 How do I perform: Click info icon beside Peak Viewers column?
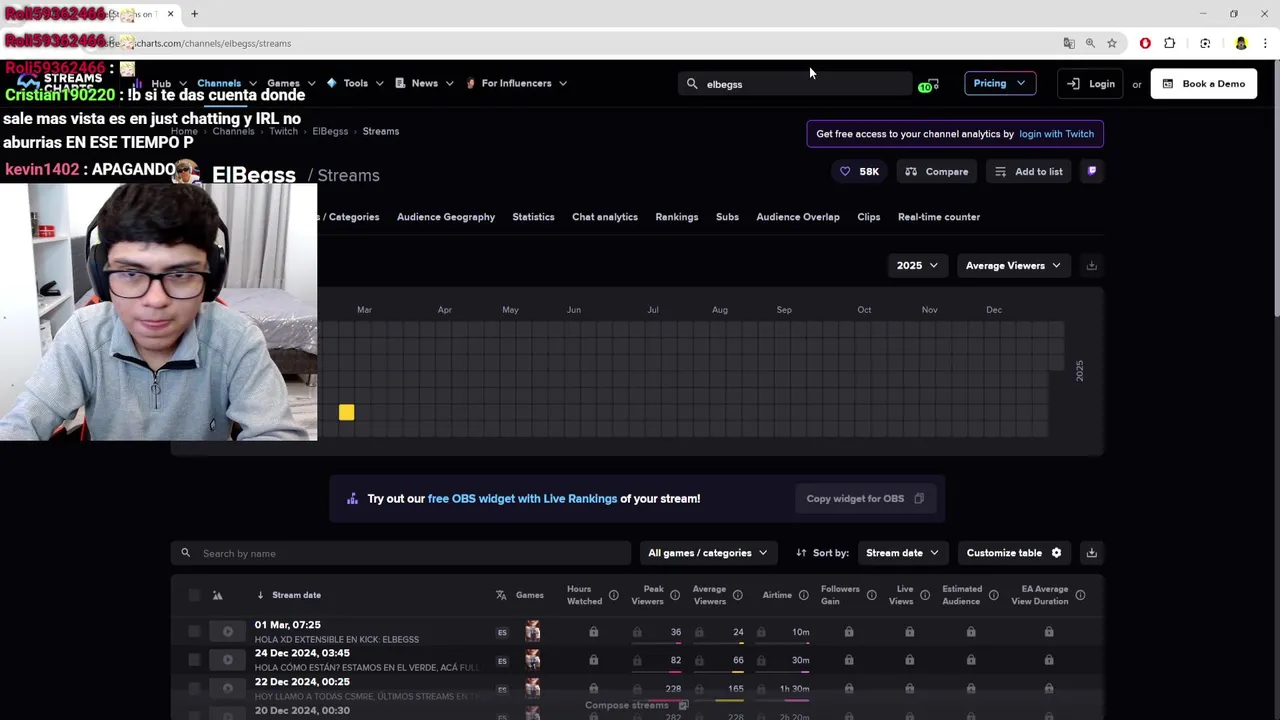pyautogui.click(x=675, y=595)
